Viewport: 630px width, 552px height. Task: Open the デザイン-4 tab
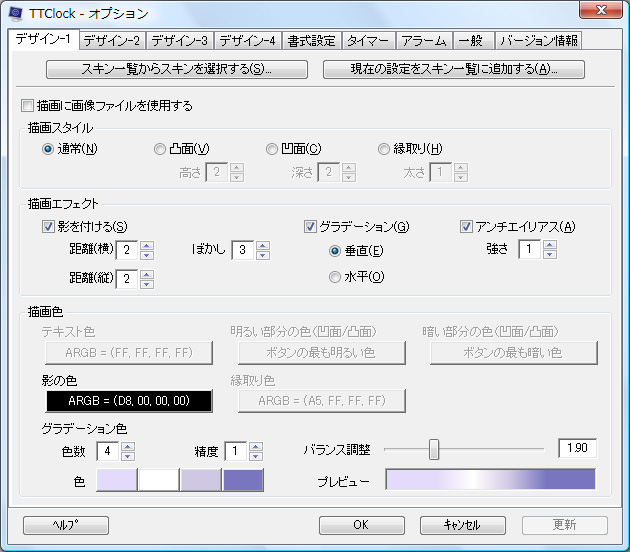coord(248,41)
